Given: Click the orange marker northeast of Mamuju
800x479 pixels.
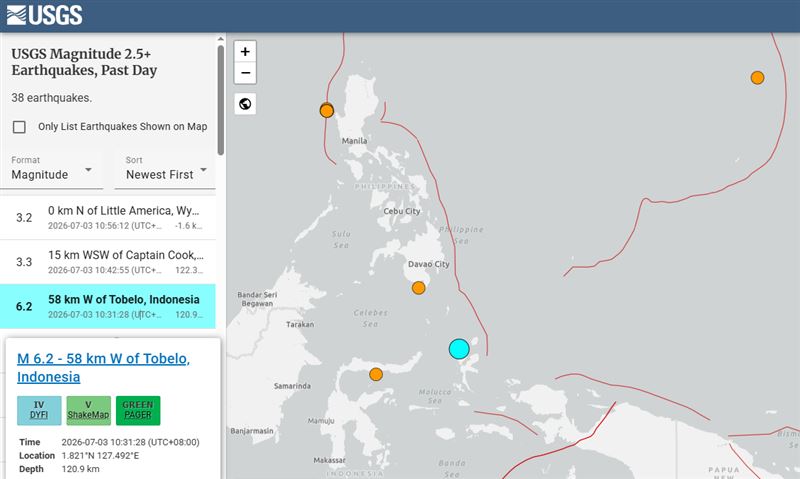Looking at the screenshot, I should tap(376, 374).
